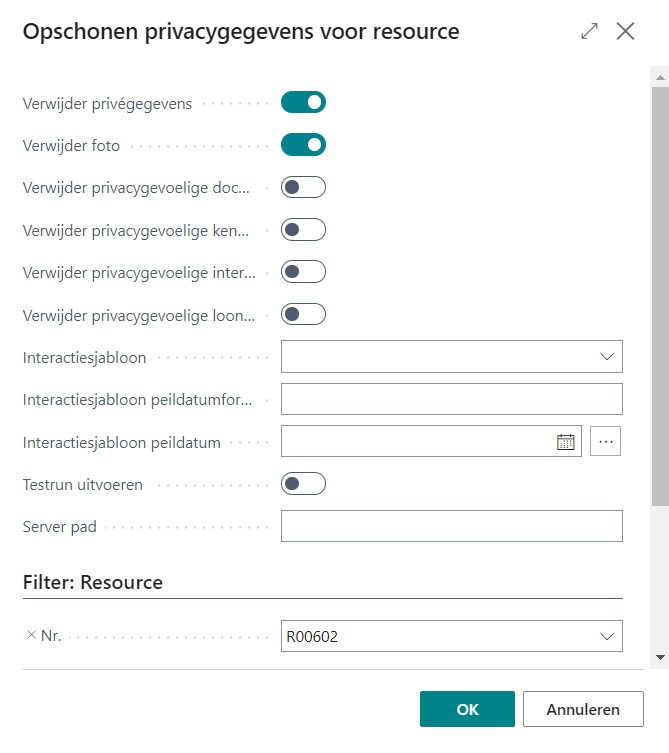Screen dimensions: 669x753
Task: Click the ellipsis button beside peildatum
Action: tap(605, 441)
